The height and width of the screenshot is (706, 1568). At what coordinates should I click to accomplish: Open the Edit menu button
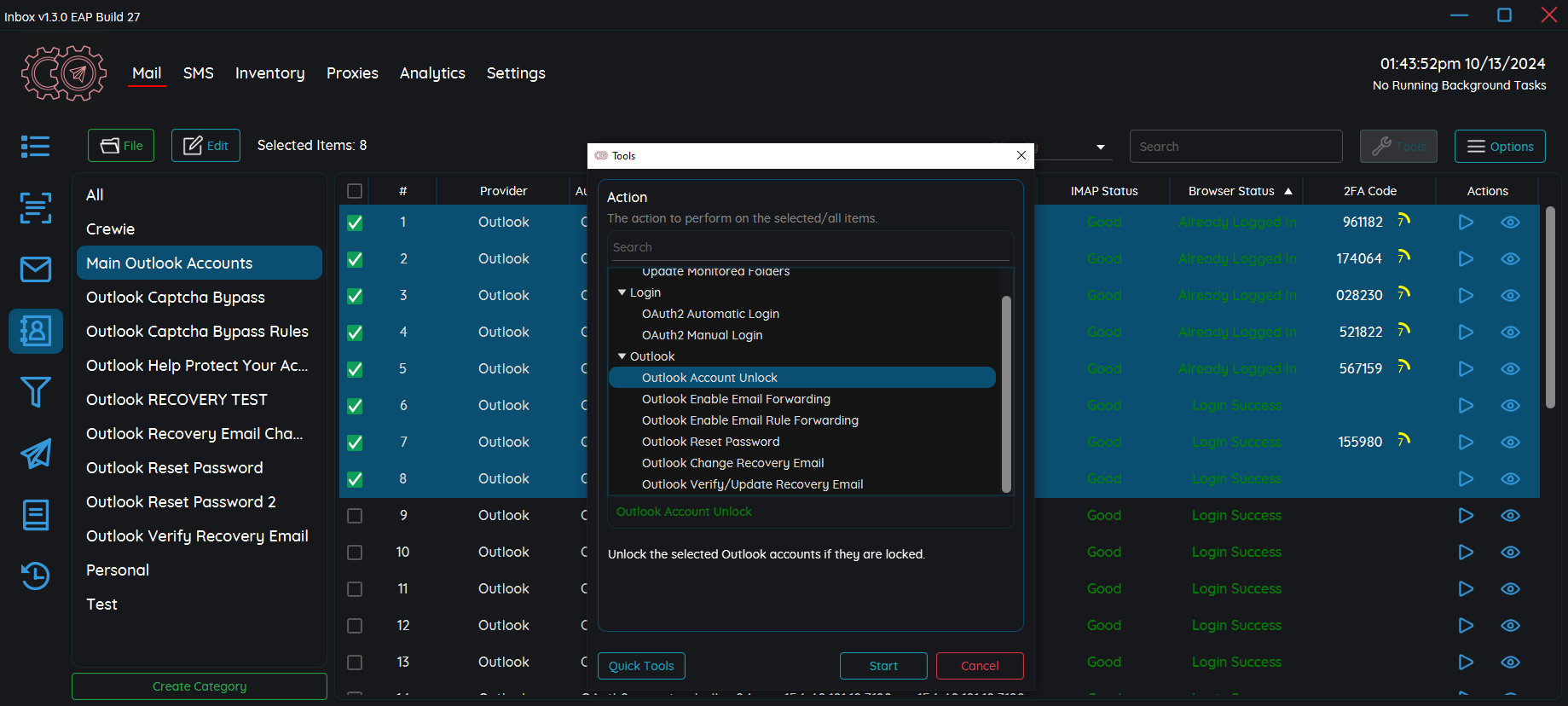point(205,146)
